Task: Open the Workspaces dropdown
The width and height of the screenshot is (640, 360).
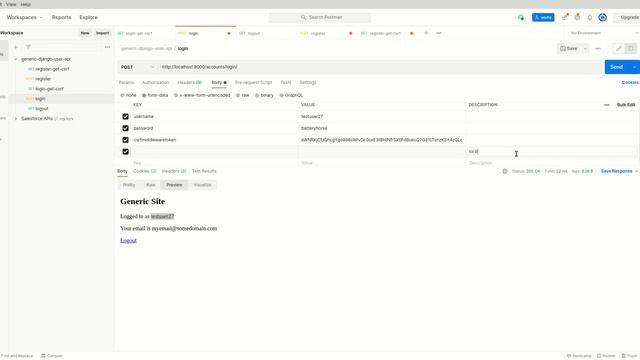Action: (24, 18)
